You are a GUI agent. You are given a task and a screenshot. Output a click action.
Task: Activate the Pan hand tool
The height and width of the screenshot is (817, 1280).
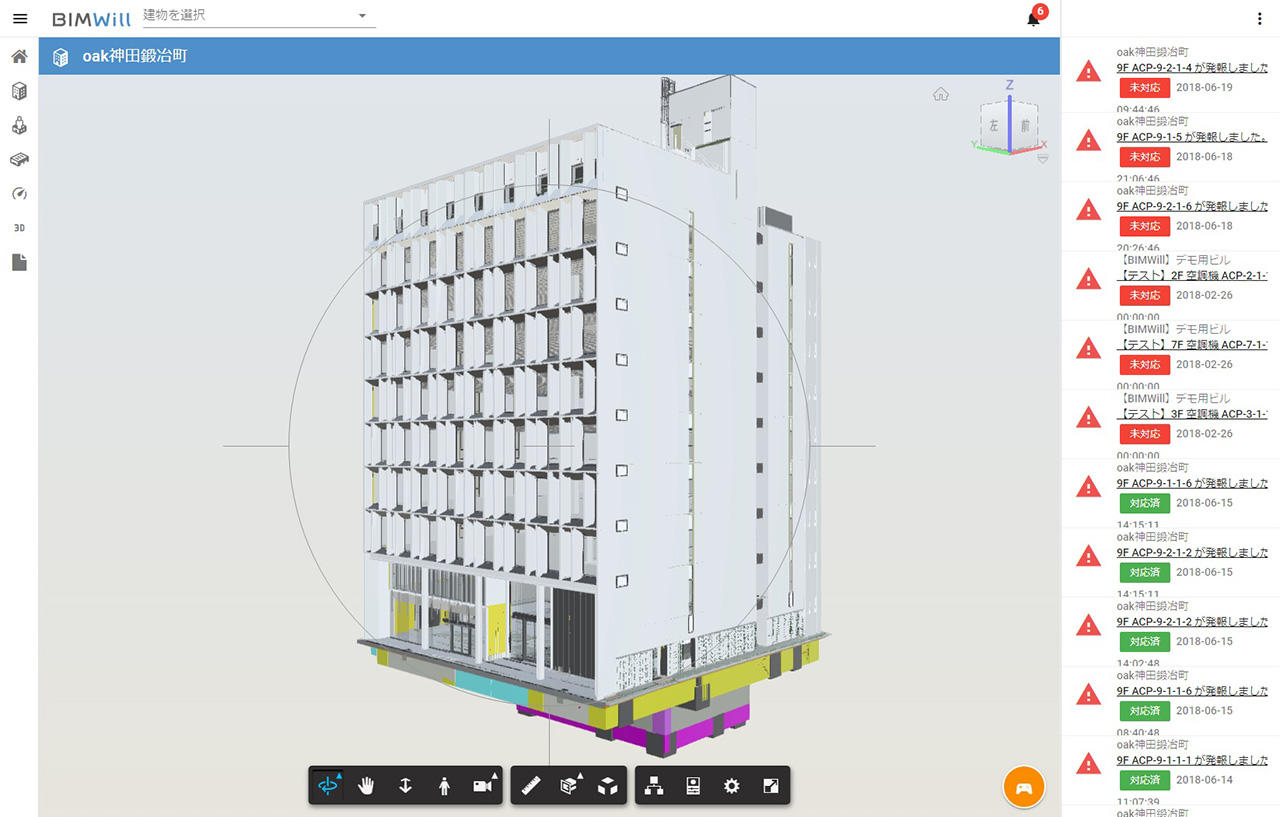coord(367,786)
